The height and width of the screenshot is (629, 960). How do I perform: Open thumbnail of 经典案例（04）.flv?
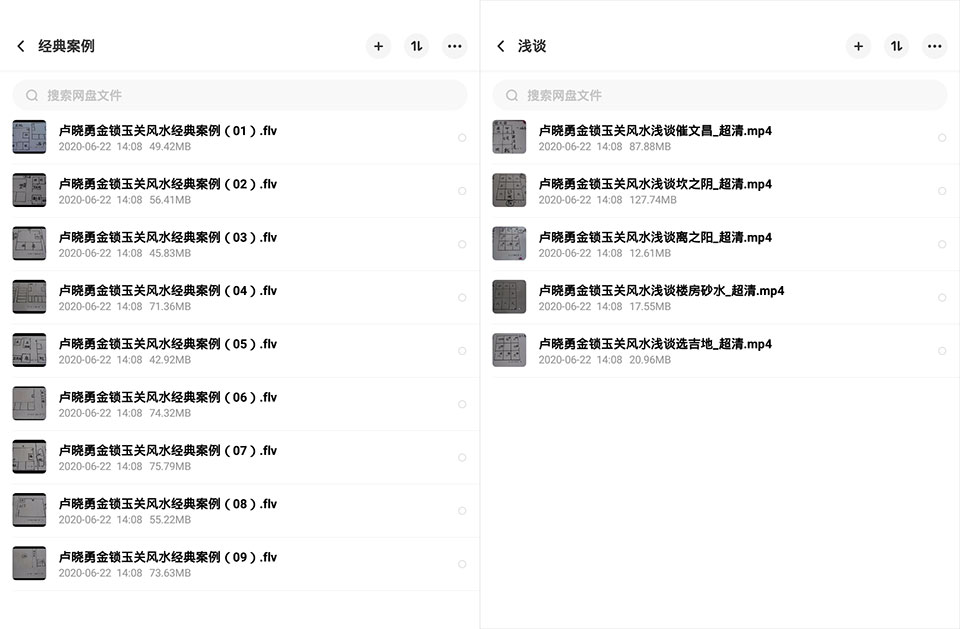[x=29, y=296]
